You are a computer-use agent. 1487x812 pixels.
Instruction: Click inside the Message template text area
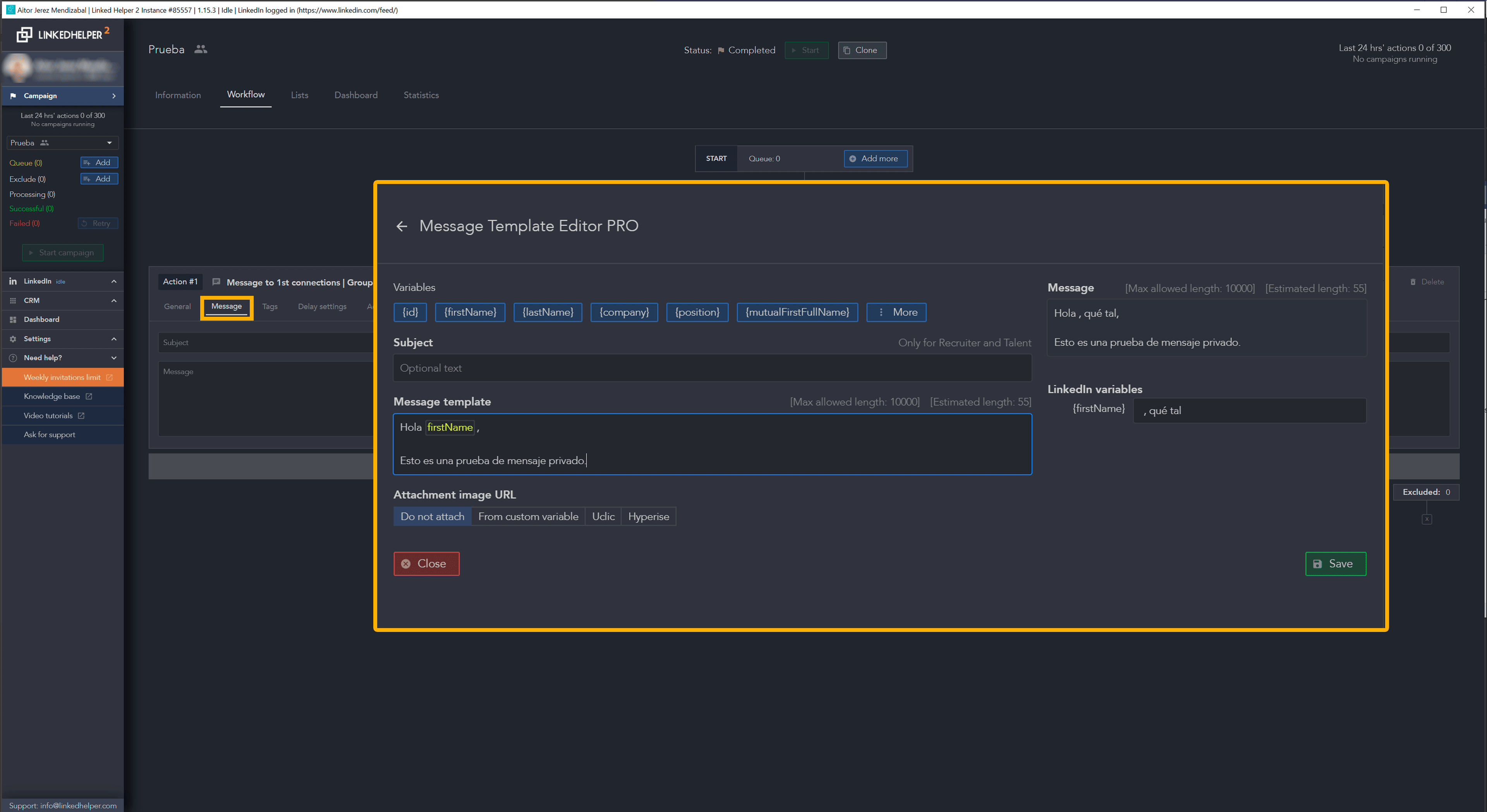(x=713, y=444)
